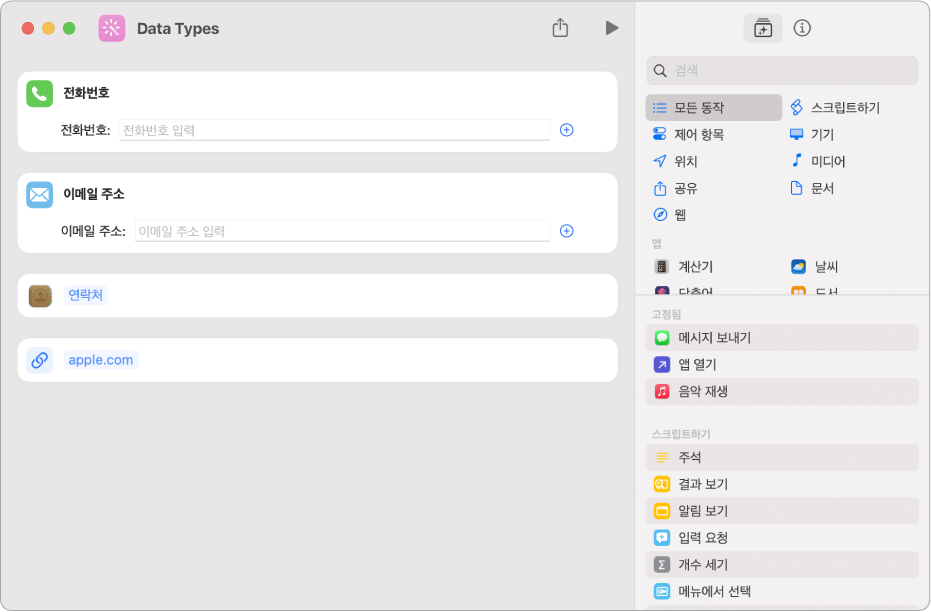Select the 제어 항목 category

[x=688, y=134]
